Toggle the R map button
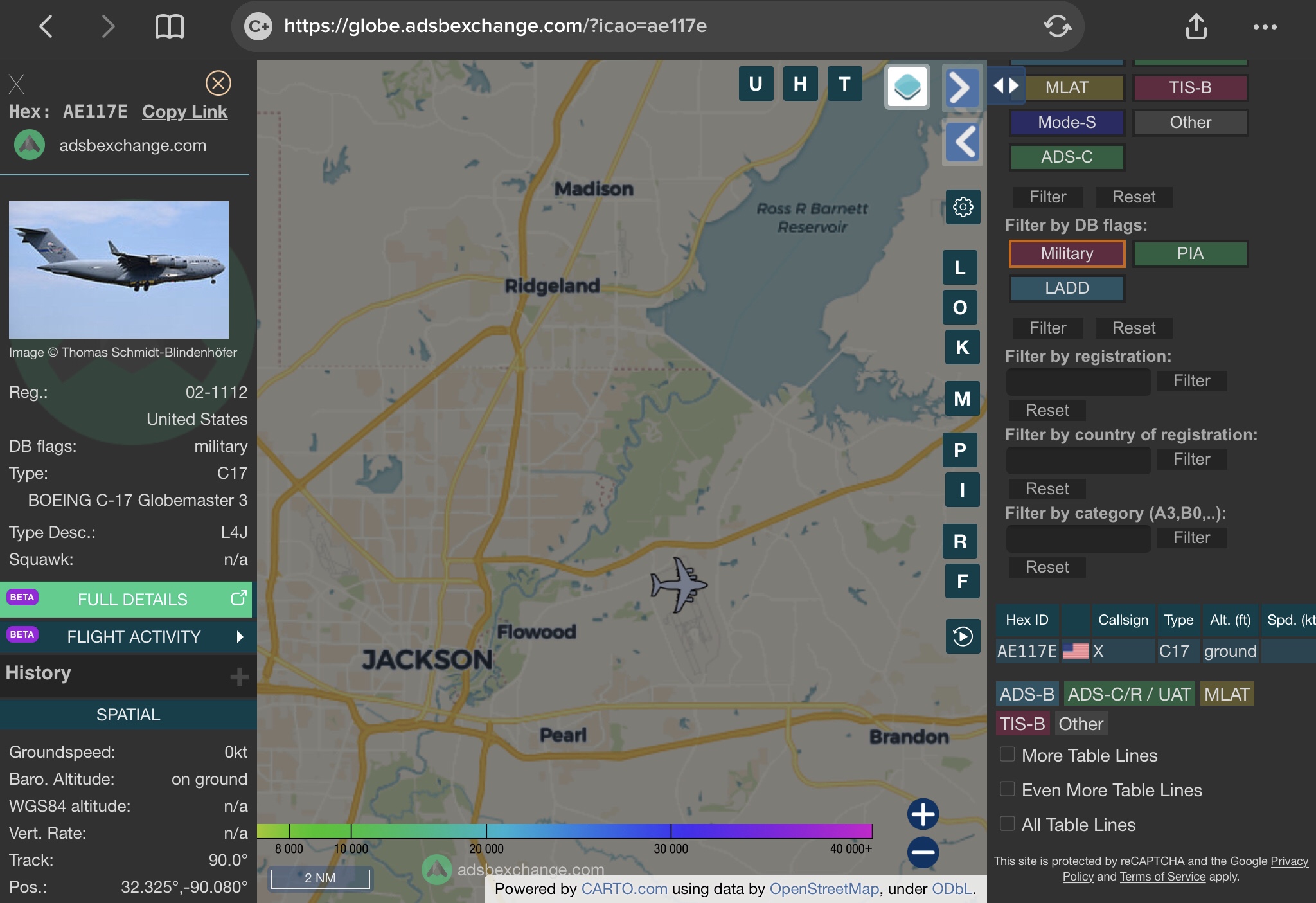This screenshot has width=1316, height=903. [x=960, y=541]
